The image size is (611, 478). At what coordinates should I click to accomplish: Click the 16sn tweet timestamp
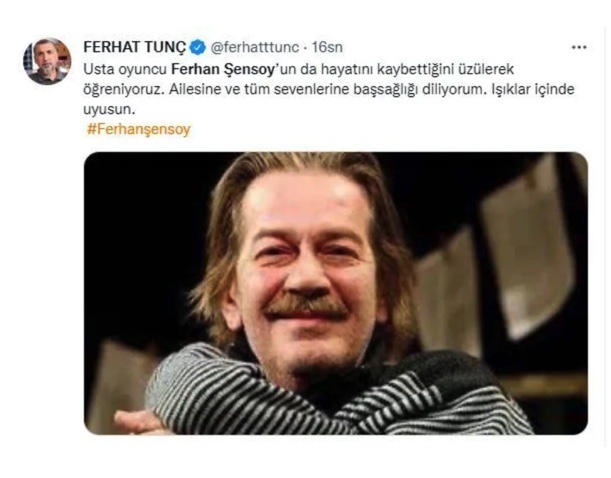tap(325, 46)
